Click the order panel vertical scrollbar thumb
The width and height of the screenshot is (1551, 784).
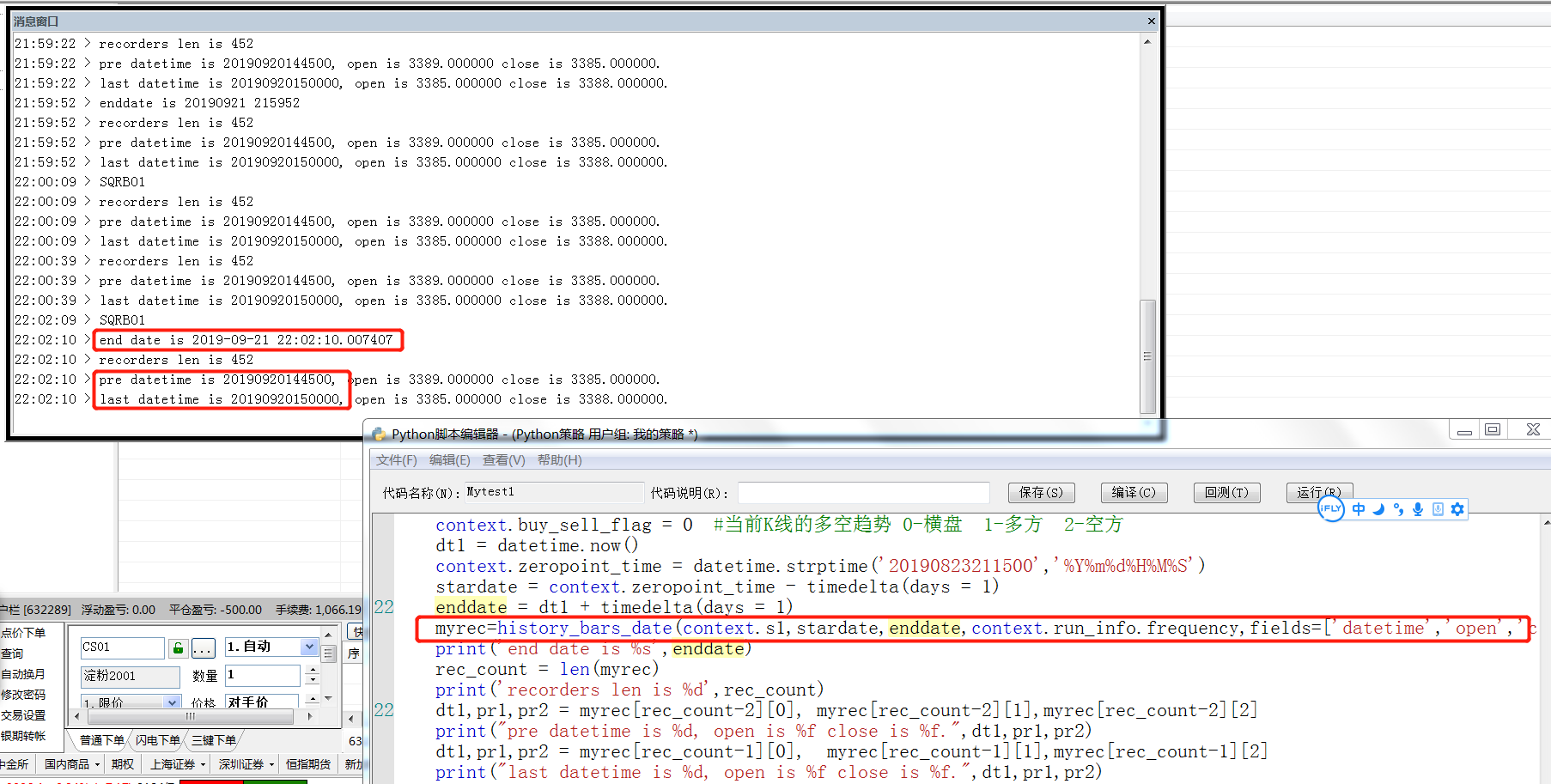click(328, 653)
